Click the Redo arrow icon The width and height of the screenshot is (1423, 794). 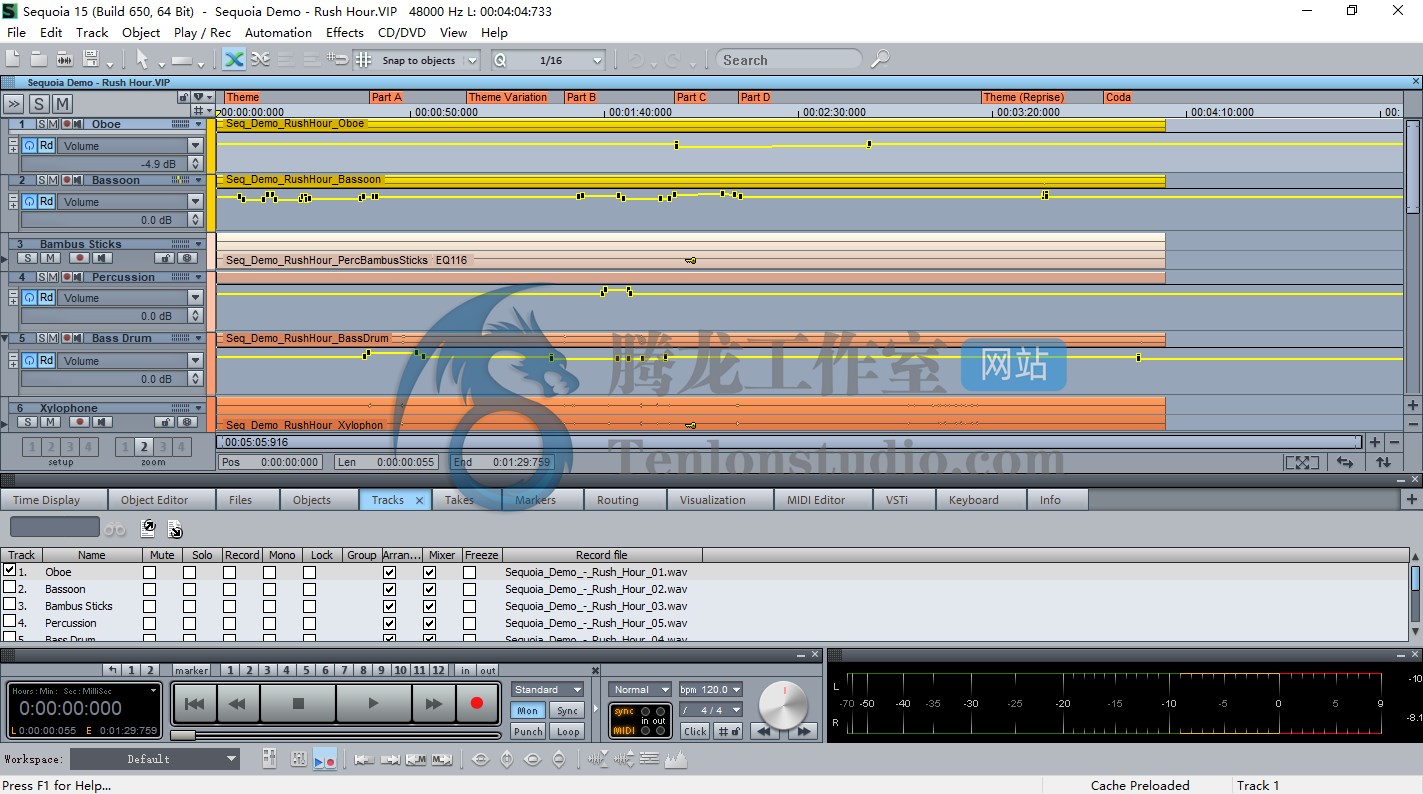[673, 60]
